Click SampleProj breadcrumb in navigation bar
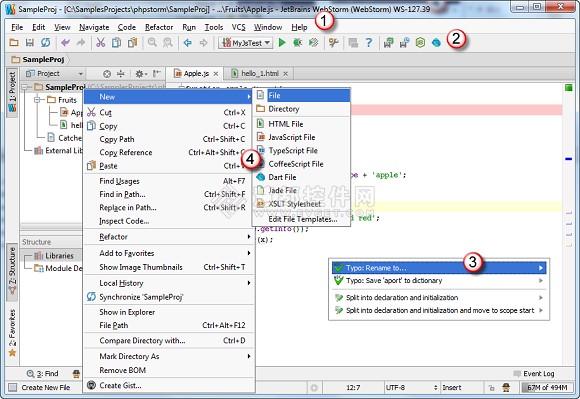Screen dimensions: 580x399 point(38,59)
